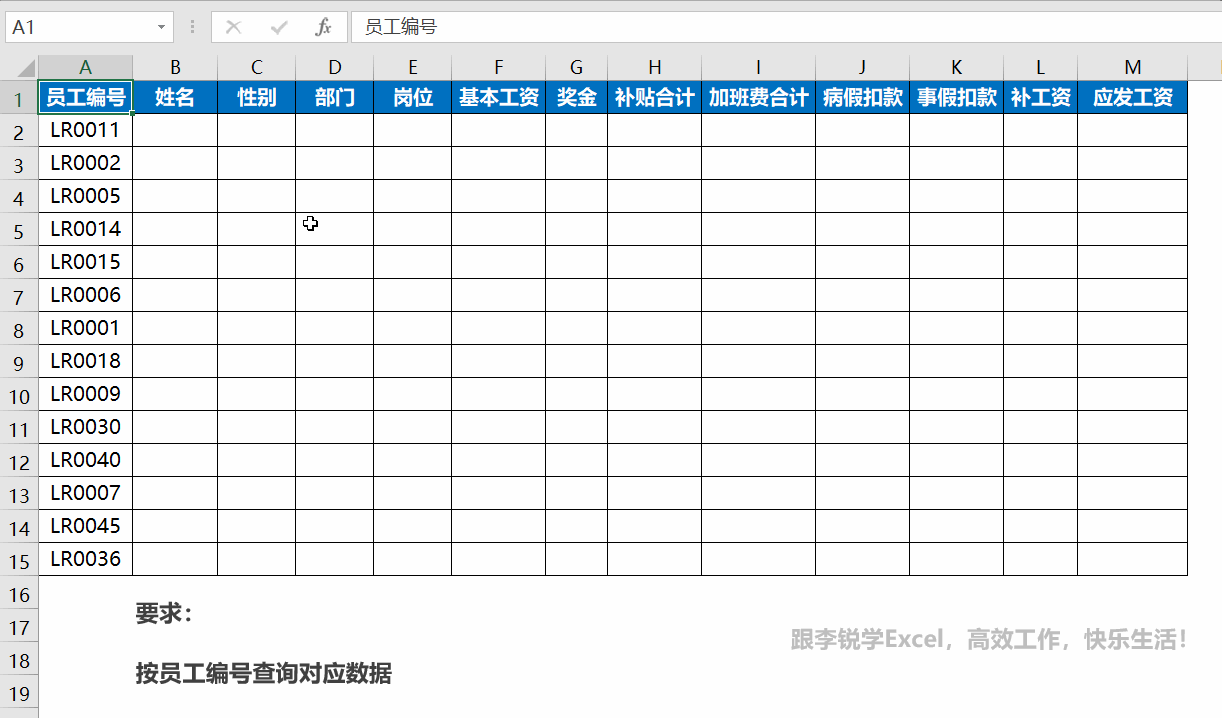The width and height of the screenshot is (1222, 718).
Task: Select the cell containing LR0002
Action: (x=86, y=163)
